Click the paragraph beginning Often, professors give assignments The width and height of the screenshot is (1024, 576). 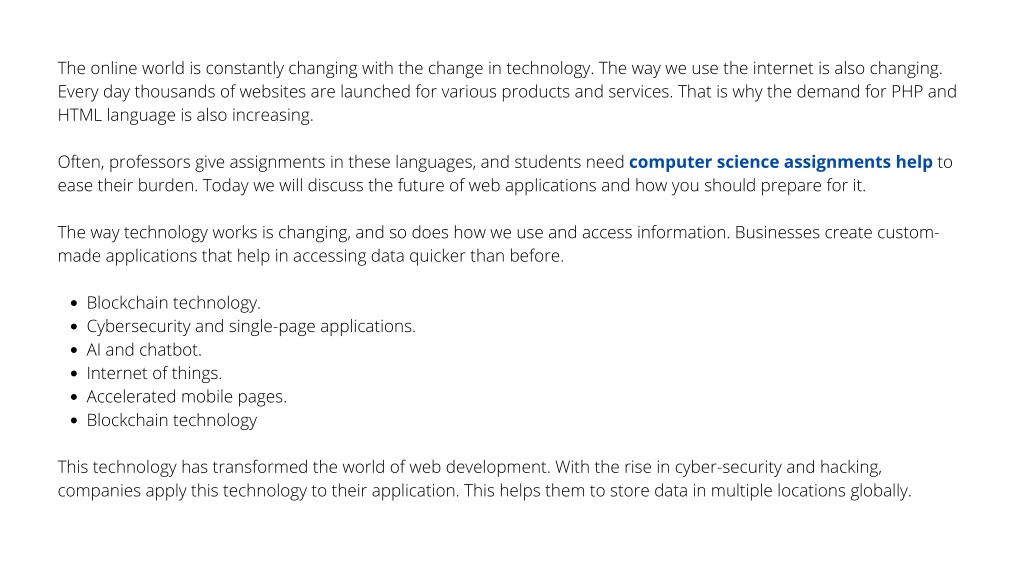[505, 174]
